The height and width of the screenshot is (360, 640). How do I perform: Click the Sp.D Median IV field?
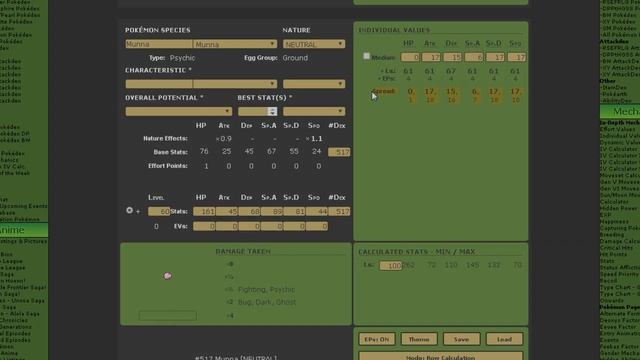495,57
